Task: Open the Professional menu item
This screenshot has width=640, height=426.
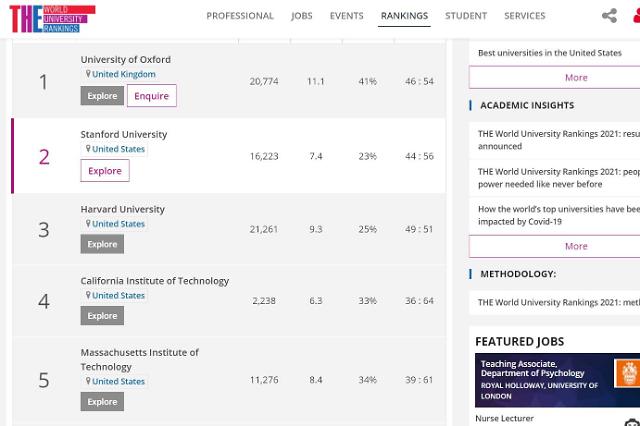Action: pyautogui.click(x=240, y=16)
